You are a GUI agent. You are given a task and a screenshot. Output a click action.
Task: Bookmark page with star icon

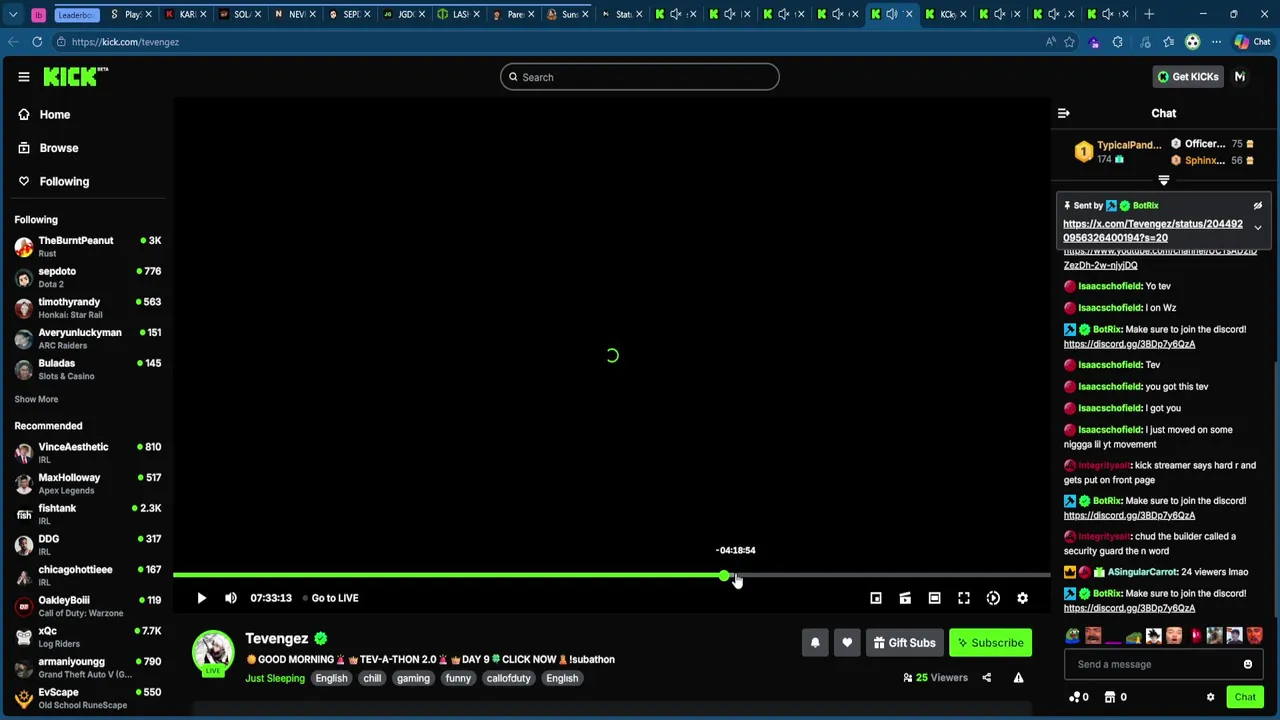(x=1069, y=42)
